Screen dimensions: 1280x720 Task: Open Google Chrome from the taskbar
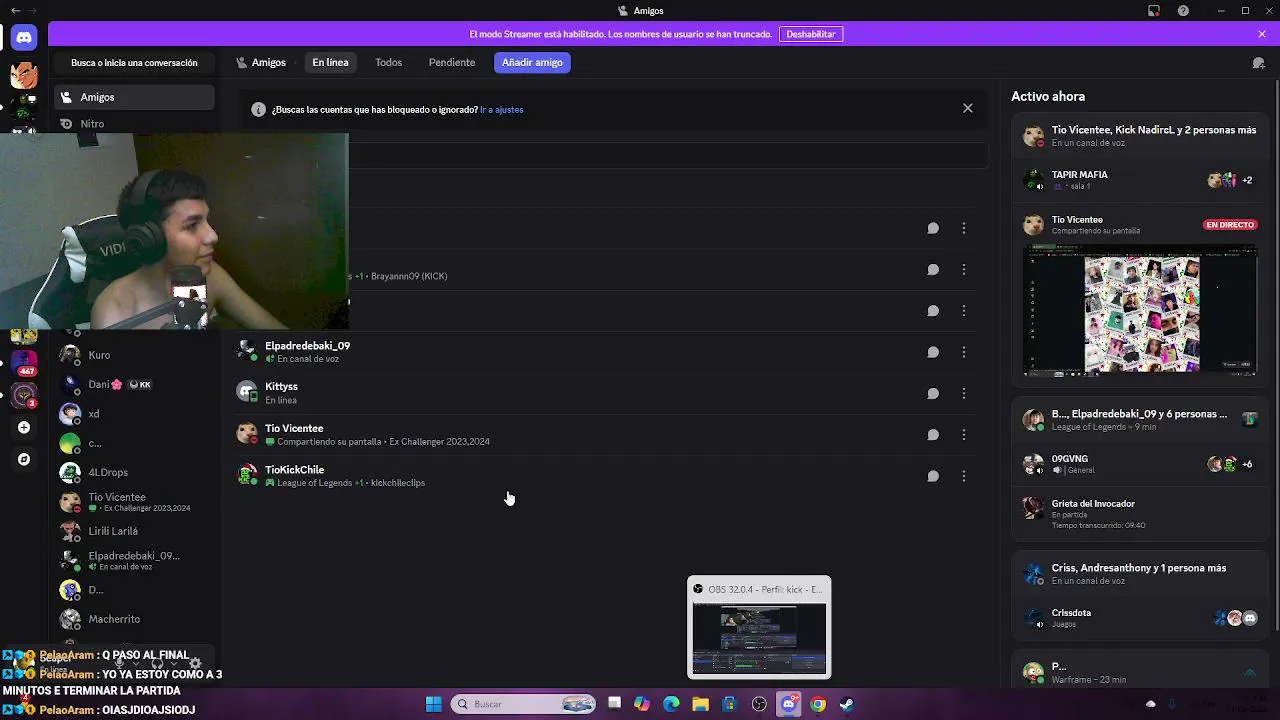point(818,704)
